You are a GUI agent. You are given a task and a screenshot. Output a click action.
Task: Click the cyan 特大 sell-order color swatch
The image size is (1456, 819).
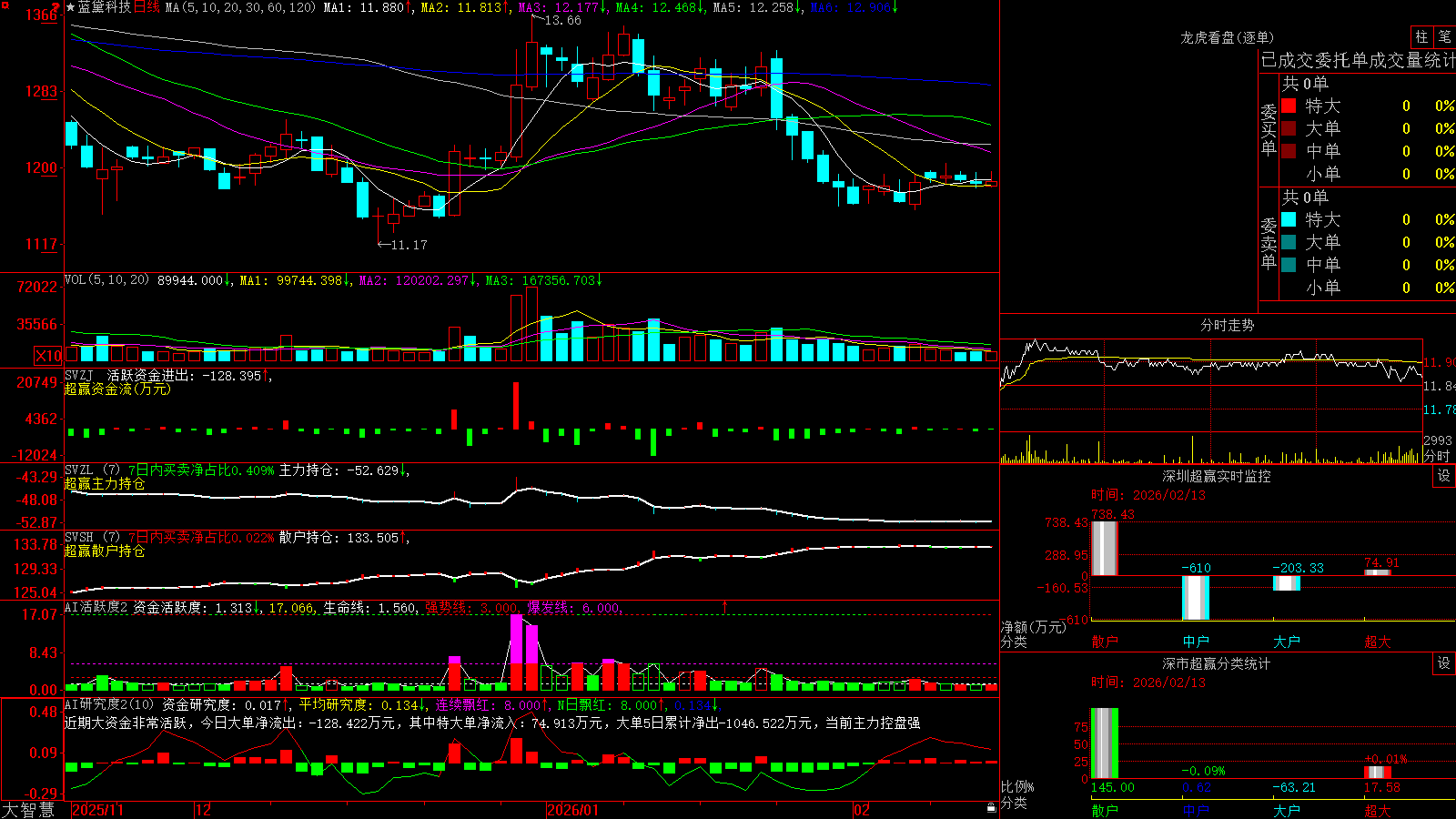pyautogui.click(x=1289, y=219)
